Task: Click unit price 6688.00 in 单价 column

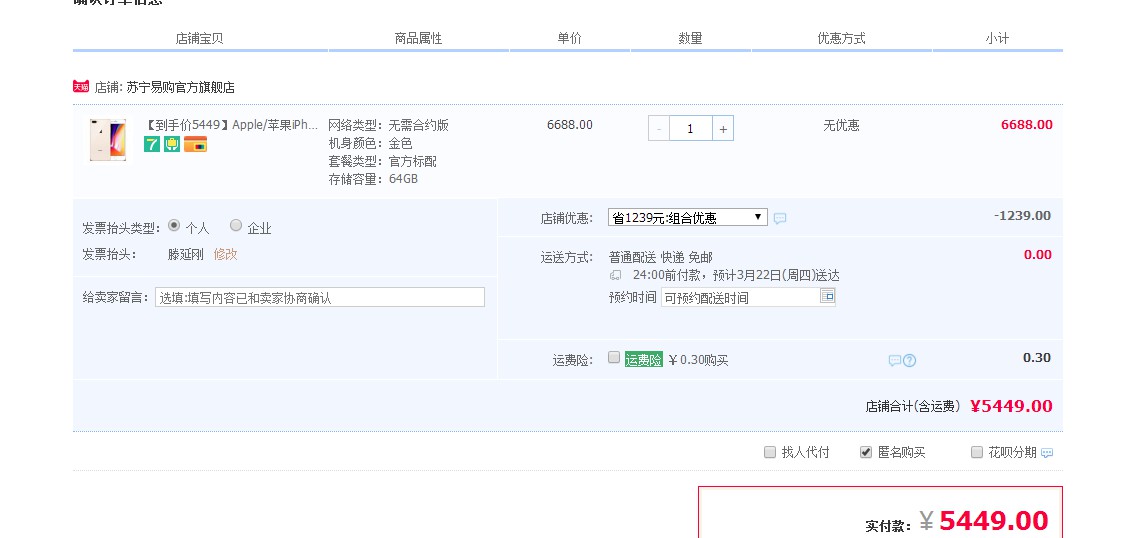Action: [x=570, y=125]
